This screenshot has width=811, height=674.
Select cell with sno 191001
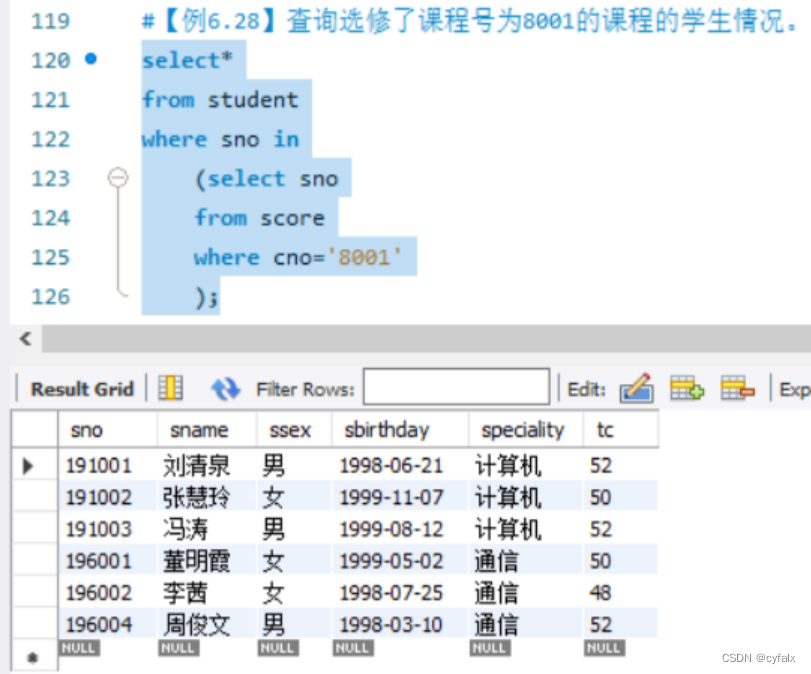pos(107,465)
